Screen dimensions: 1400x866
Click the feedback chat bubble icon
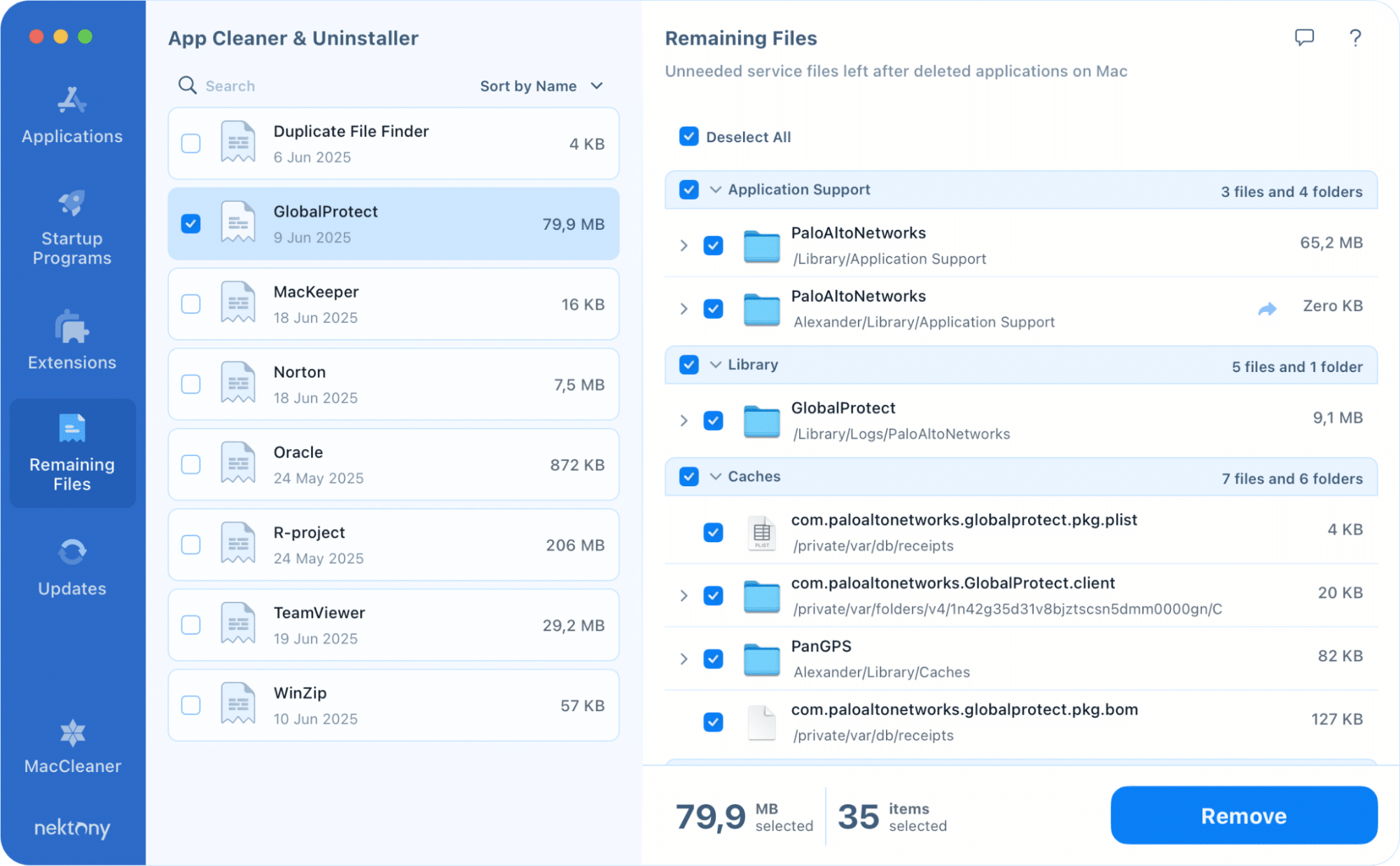[x=1305, y=38]
